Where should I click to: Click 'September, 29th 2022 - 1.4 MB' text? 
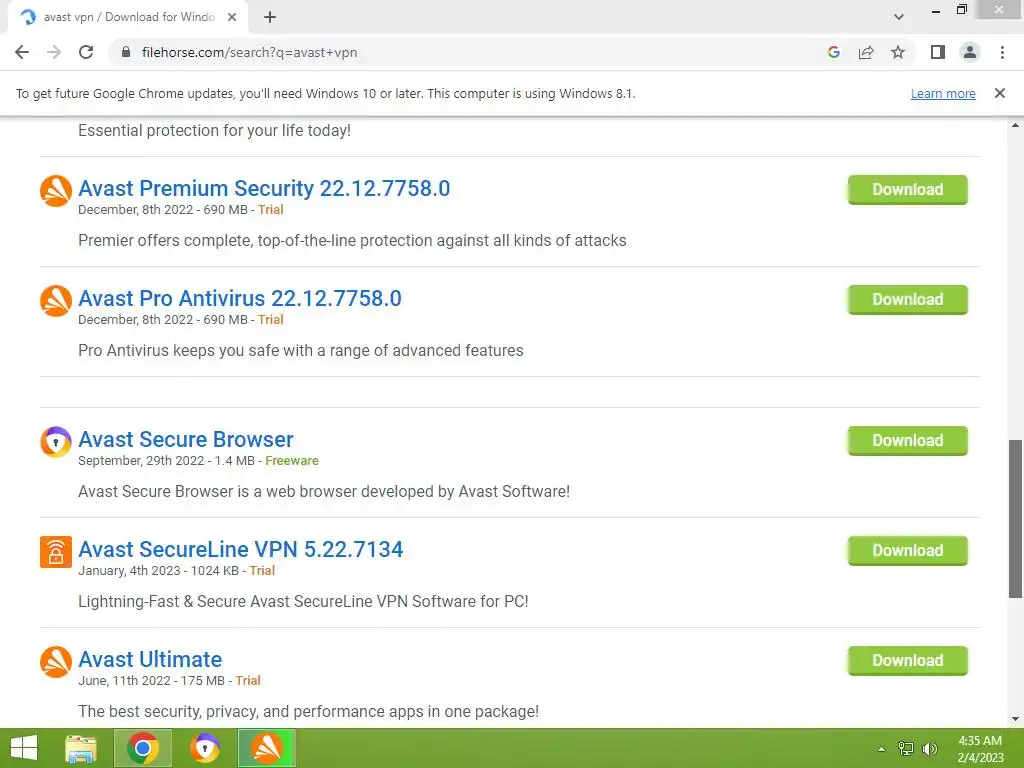coord(167,460)
